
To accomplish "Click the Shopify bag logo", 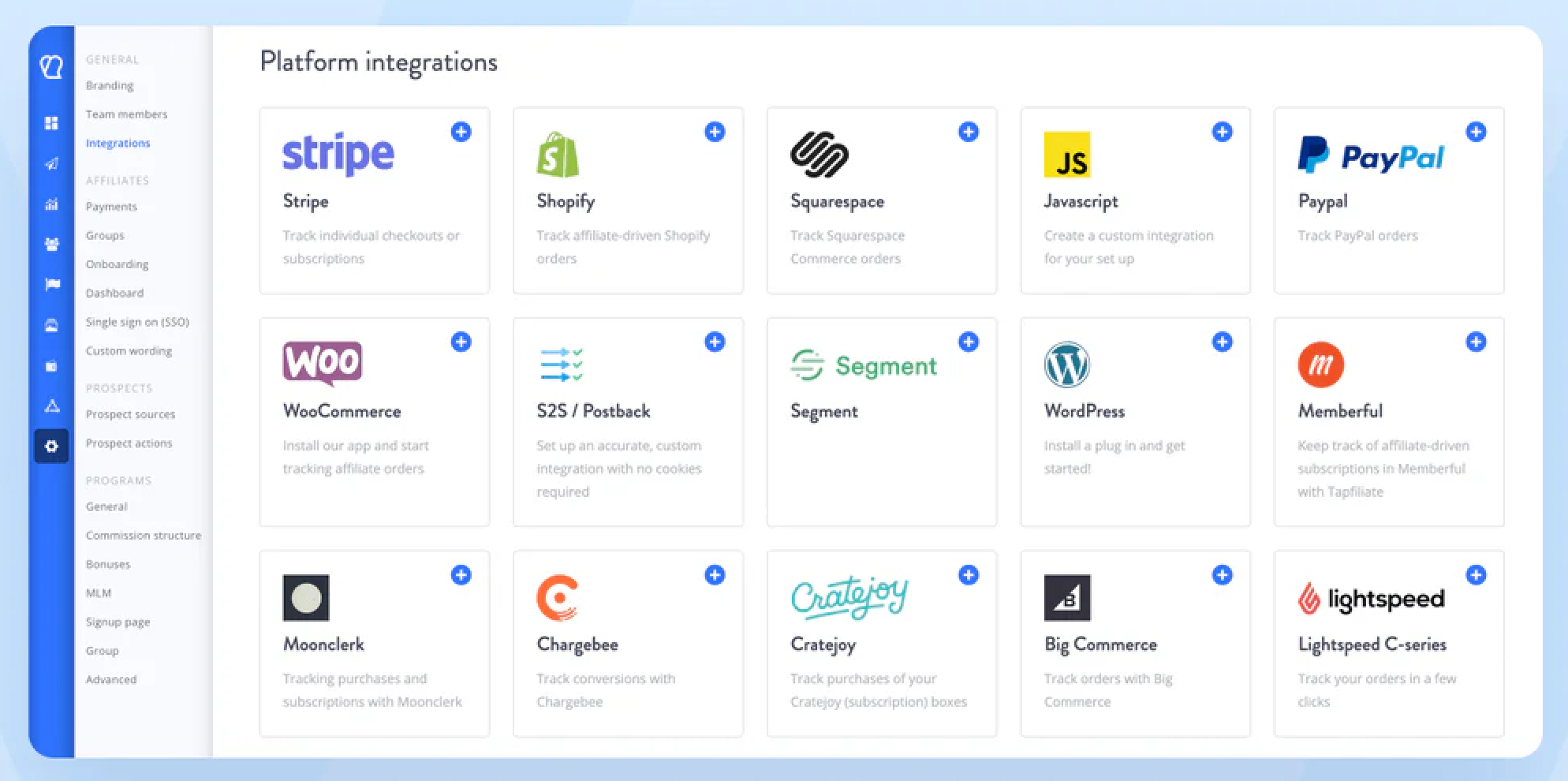I will tap(558, 155).
